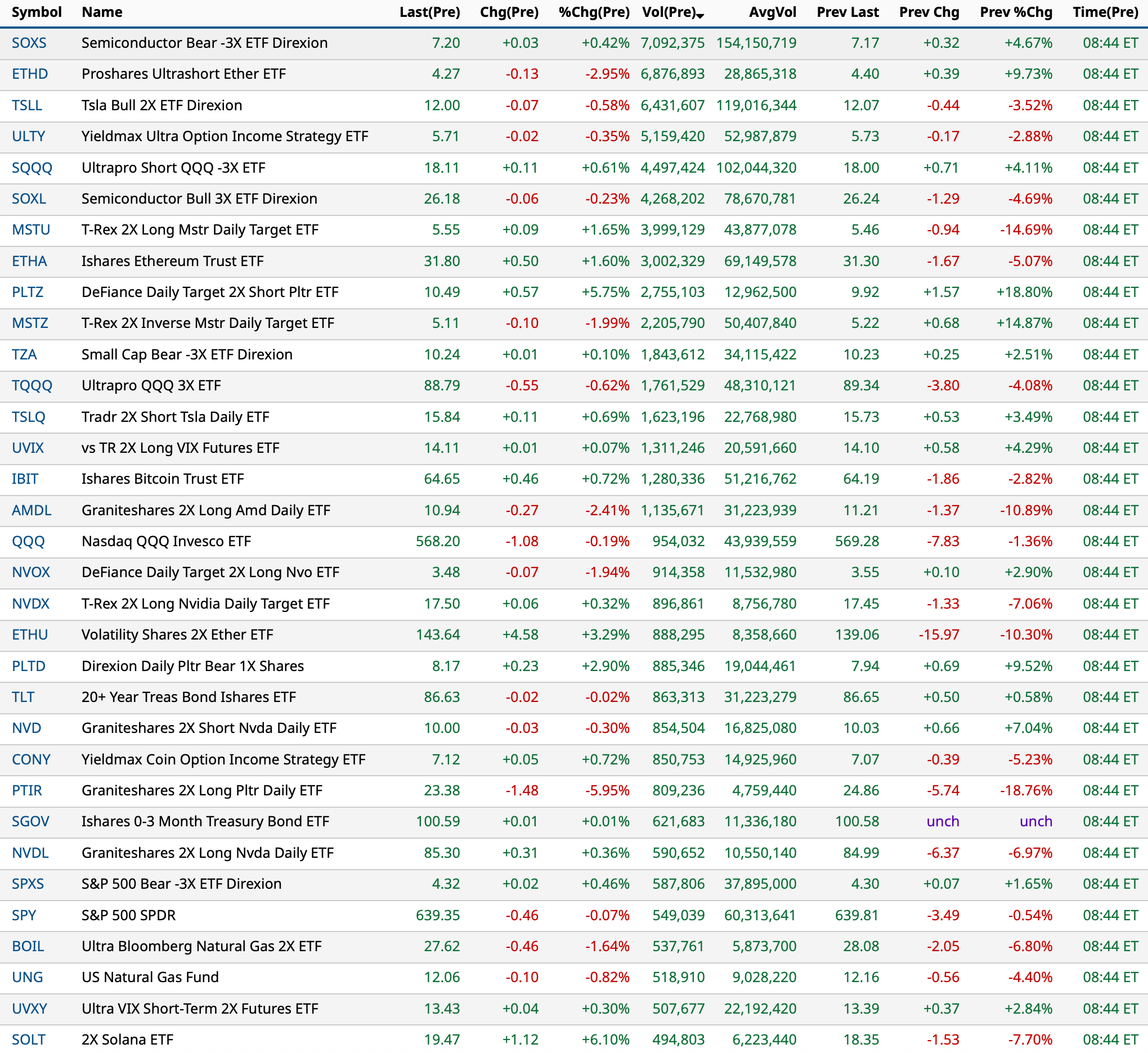Select the SQQQ symbol link
Viewport: 1148px width, 1053px height.
pyautogui.click(x=32, y=168)
